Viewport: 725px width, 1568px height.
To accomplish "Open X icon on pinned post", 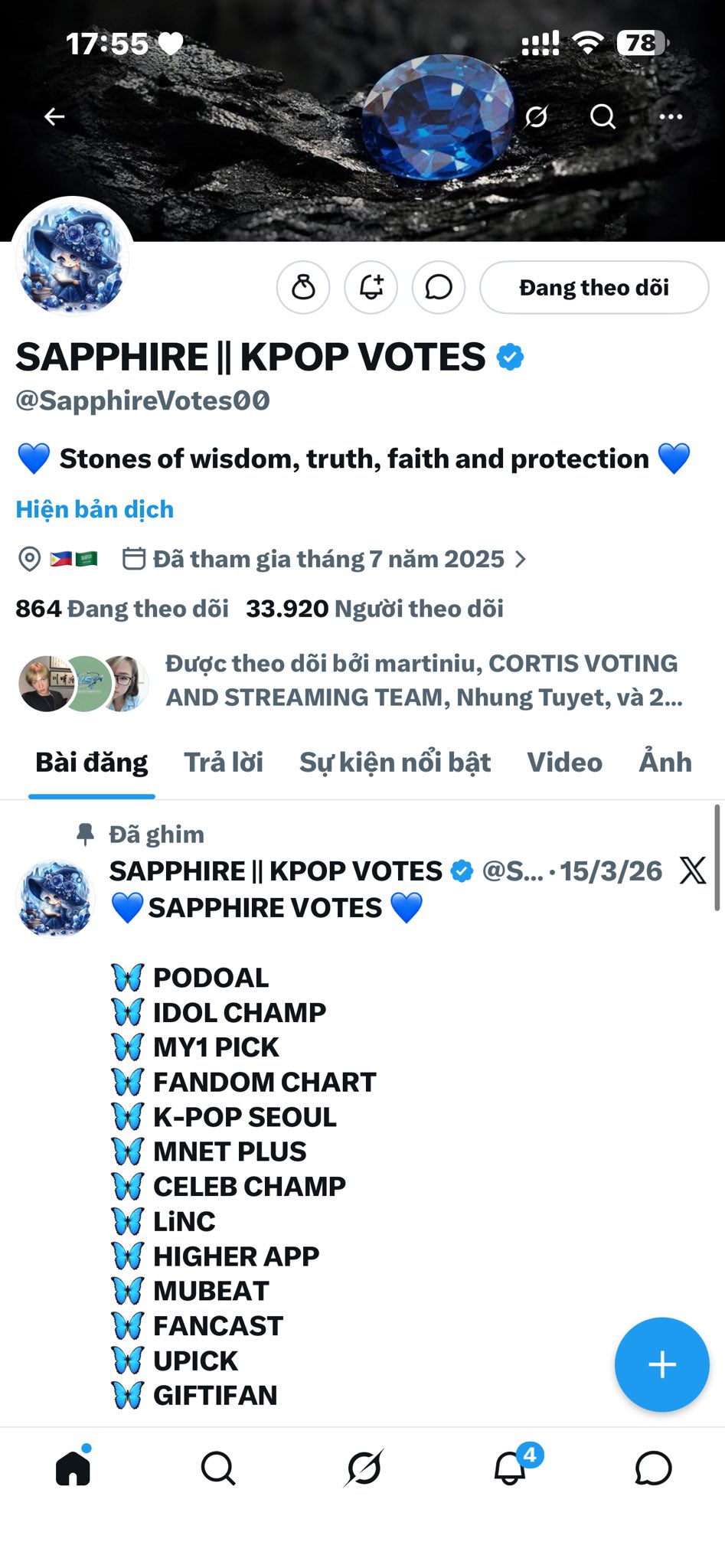I will 693,871.
